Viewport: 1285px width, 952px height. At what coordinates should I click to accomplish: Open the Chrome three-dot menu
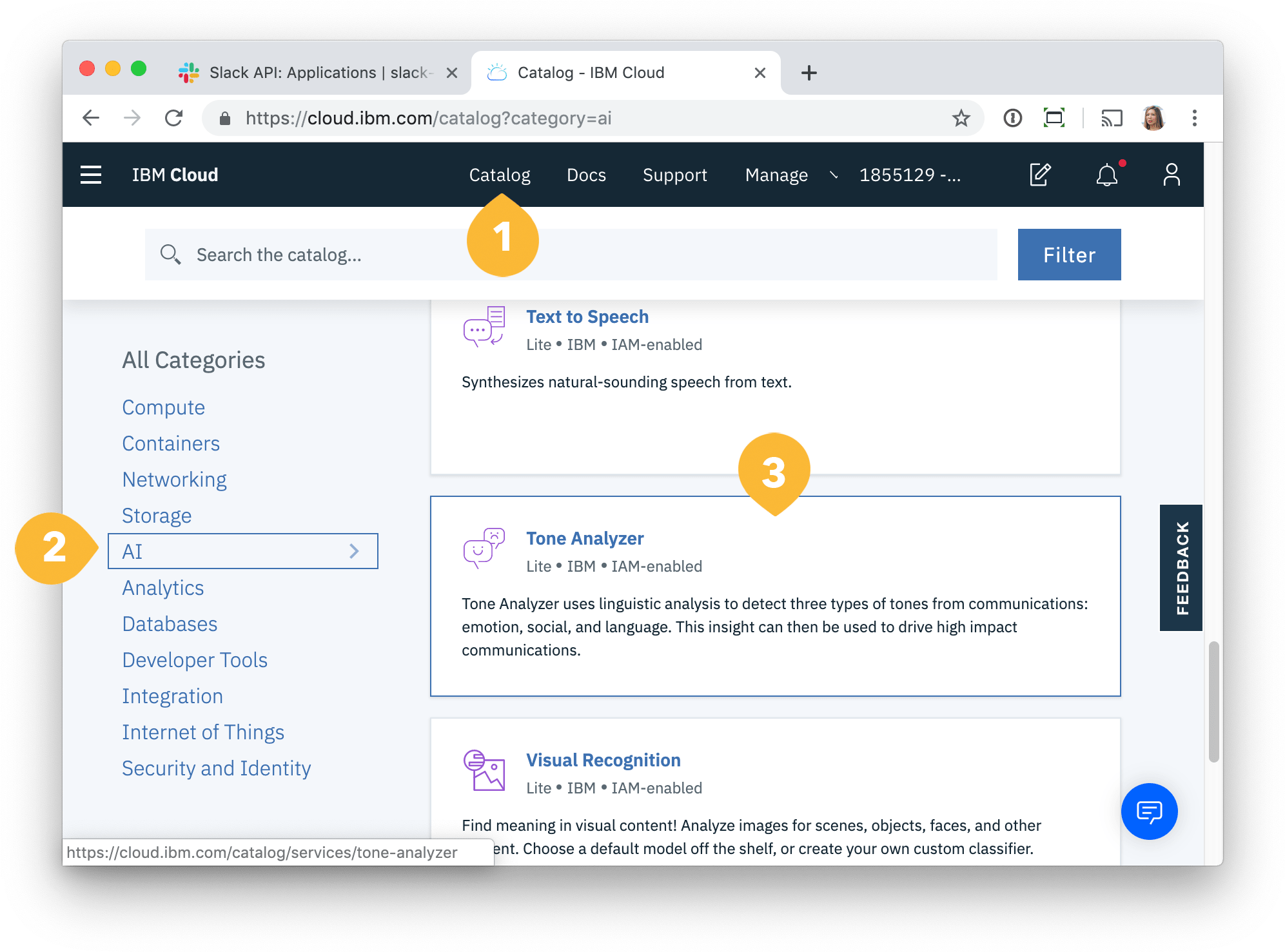[1194, 118]
